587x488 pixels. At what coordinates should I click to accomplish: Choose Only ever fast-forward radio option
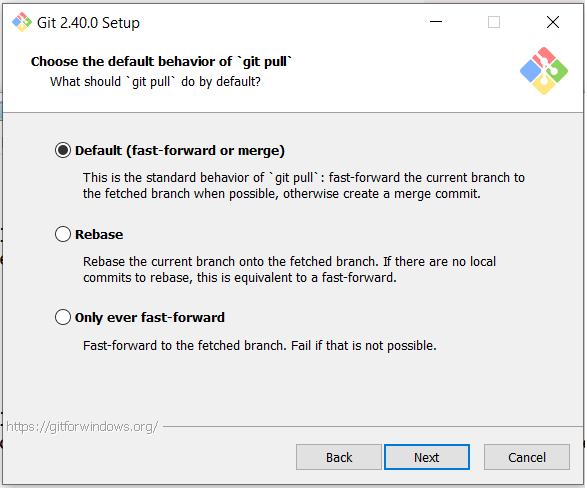click(63, 317)
